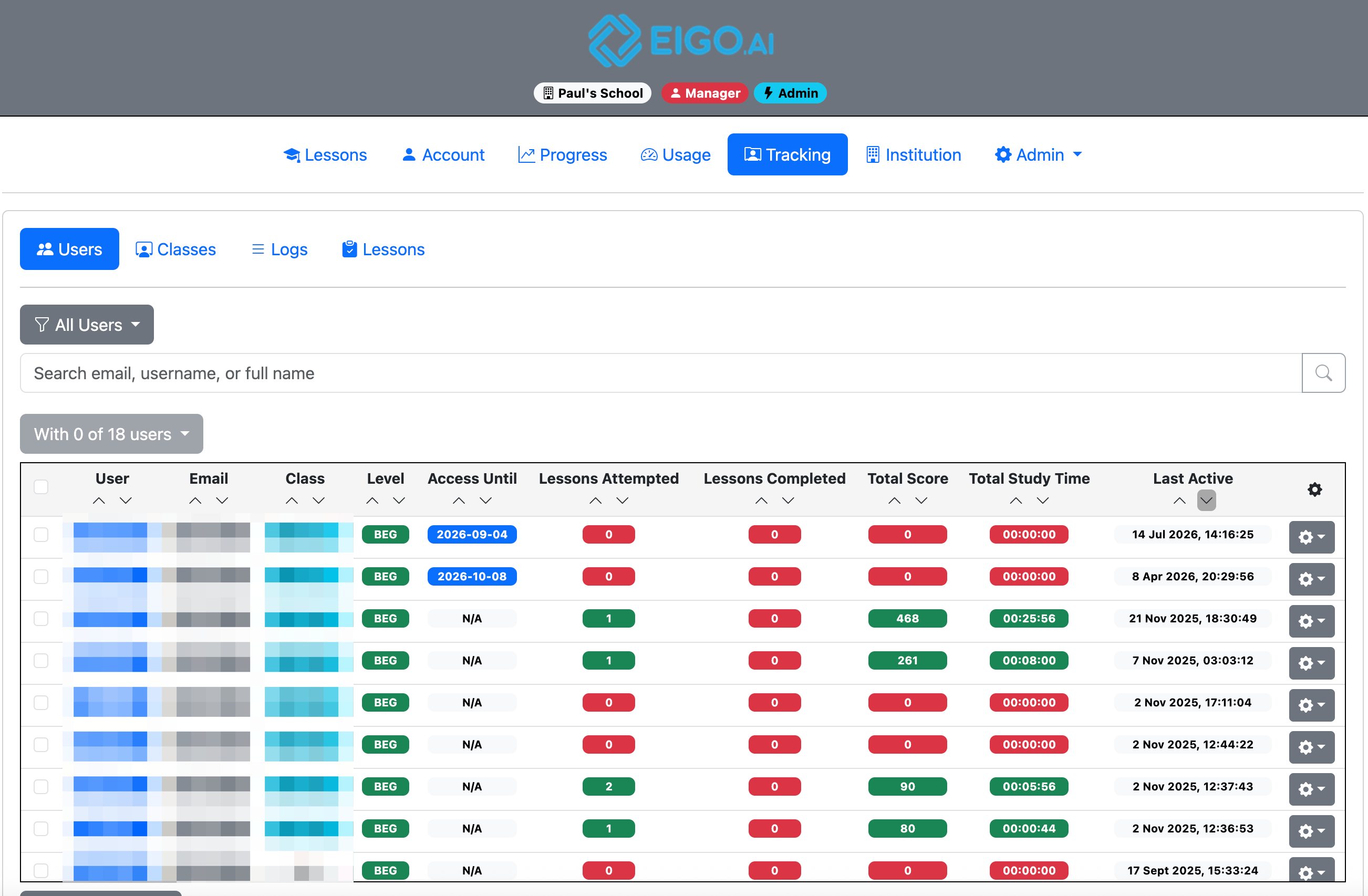Open the Usage page
Screen dimensions: 1368x896
click(676, 154)
